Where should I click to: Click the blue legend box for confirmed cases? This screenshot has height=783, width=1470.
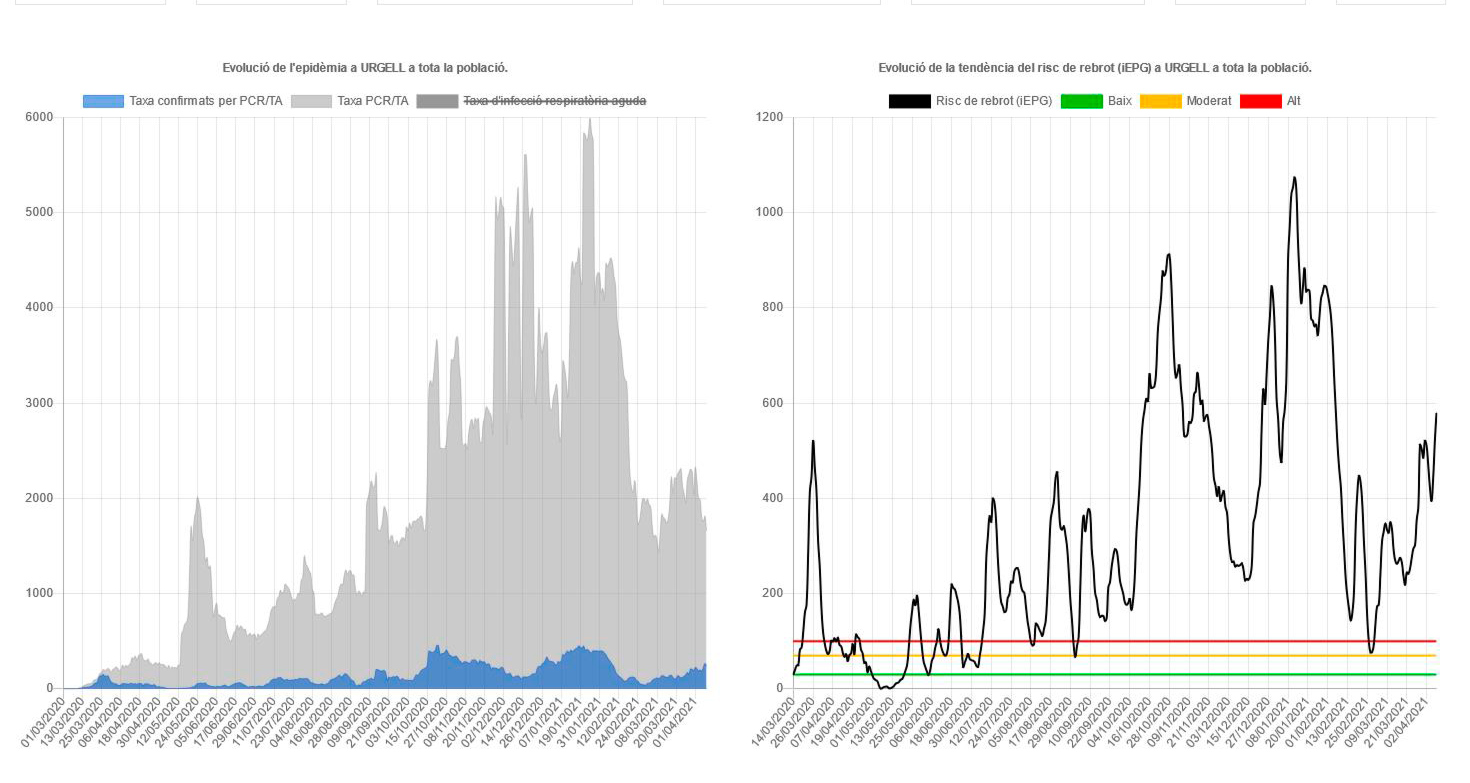[103, 101]
